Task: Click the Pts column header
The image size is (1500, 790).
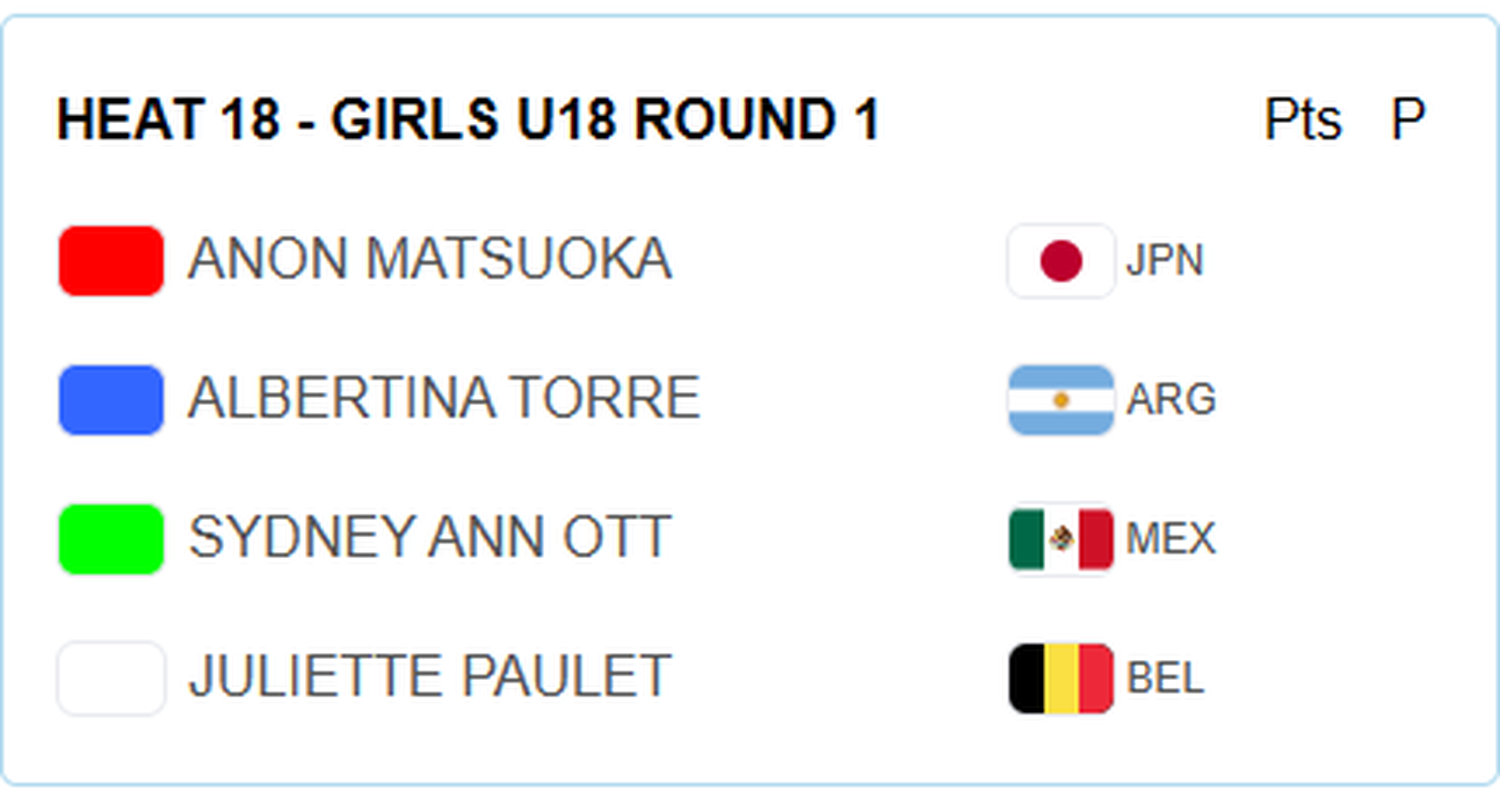Action: click(1302, 120)
